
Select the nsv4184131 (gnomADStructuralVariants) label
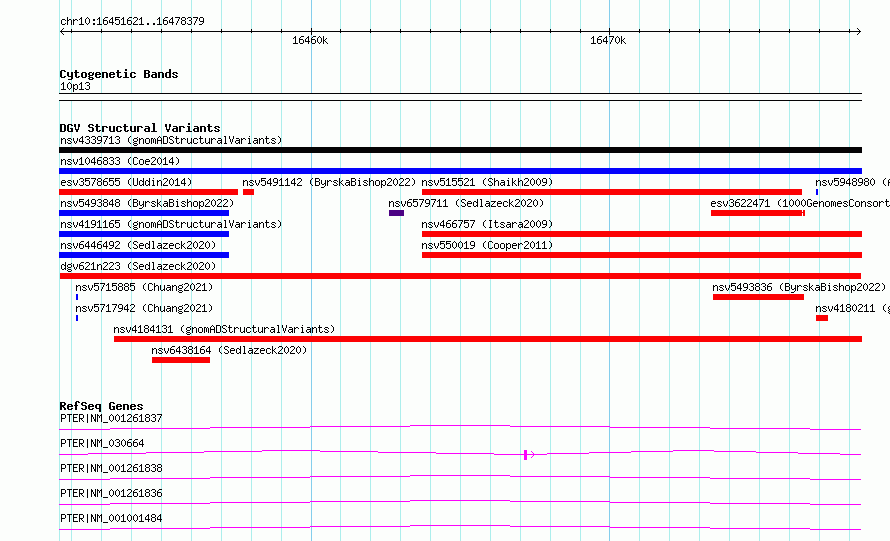[x=224, y=329]
